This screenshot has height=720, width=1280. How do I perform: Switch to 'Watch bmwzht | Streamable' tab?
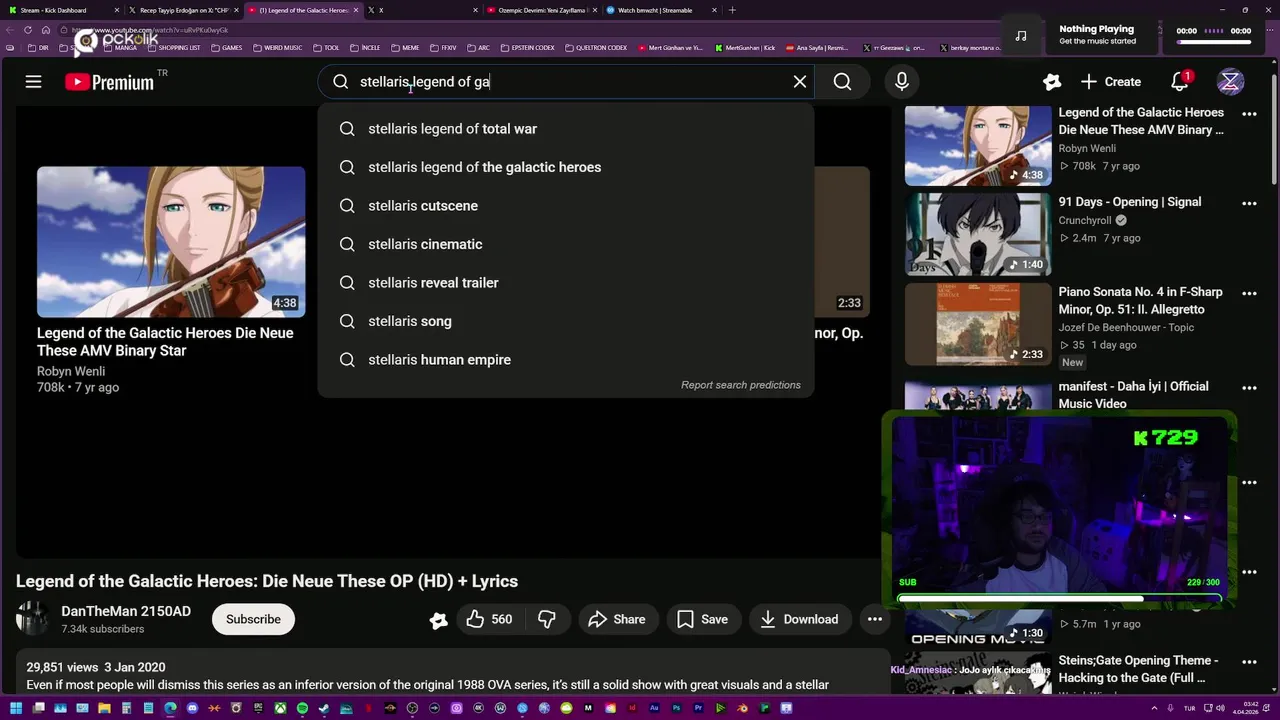[x=660, y=10]
